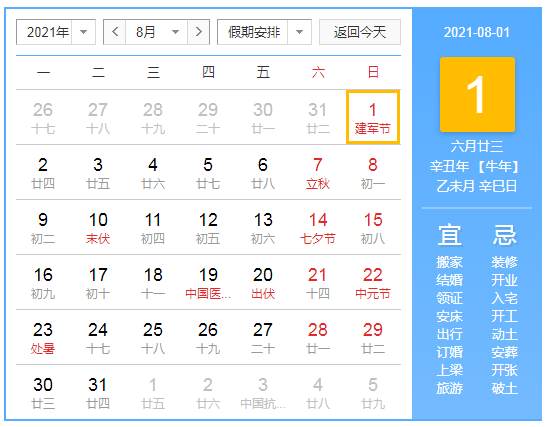This screenshot has height=427, width=549.
Task: Select grayed September 3 date
Action: point(263,392)
